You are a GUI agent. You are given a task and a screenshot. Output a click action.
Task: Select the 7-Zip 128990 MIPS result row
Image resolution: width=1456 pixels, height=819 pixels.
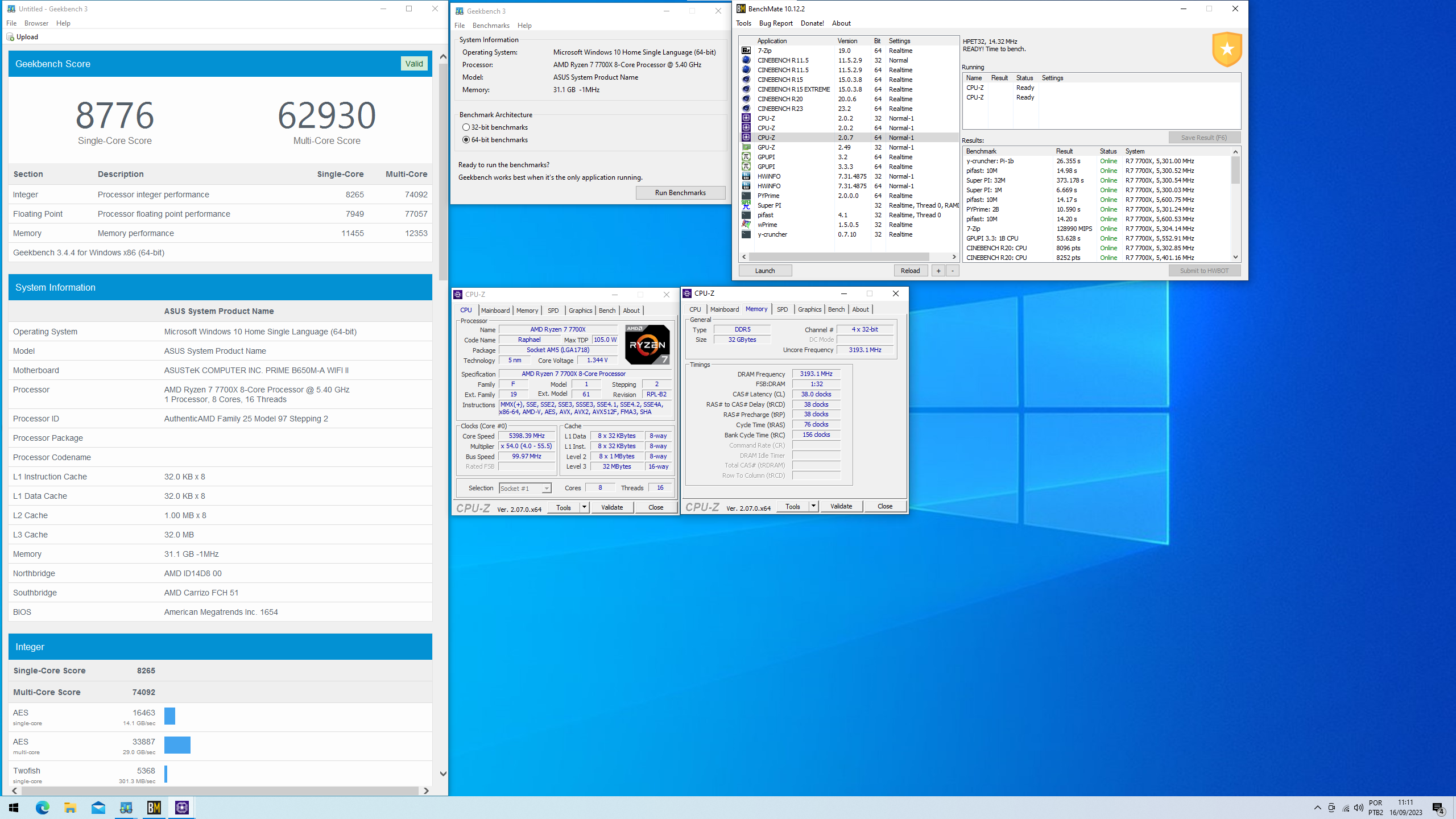[1097, 229]
